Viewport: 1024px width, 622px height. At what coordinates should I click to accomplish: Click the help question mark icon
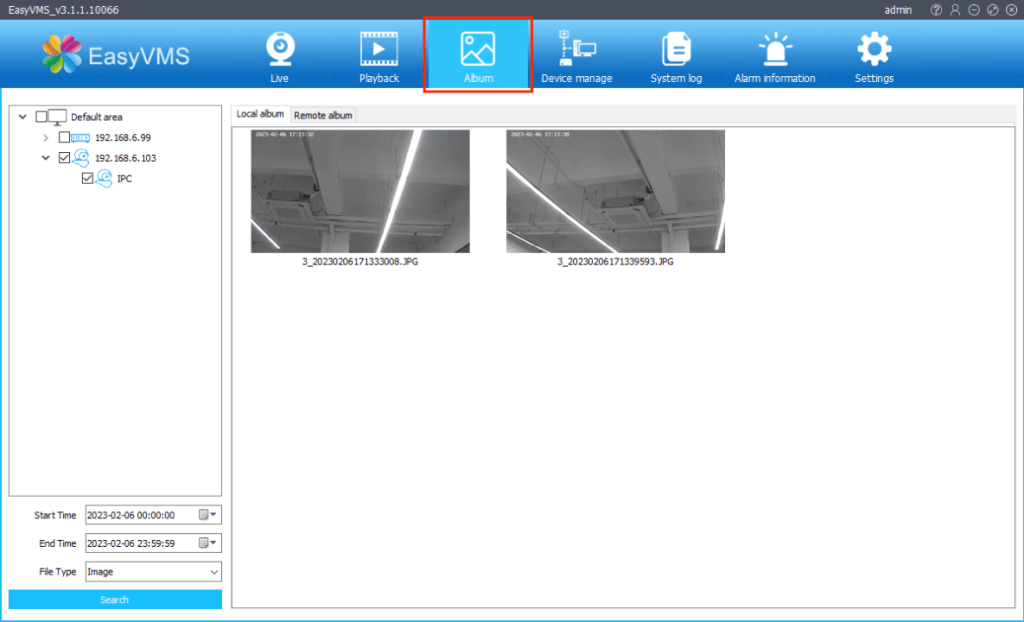(936, 9)
